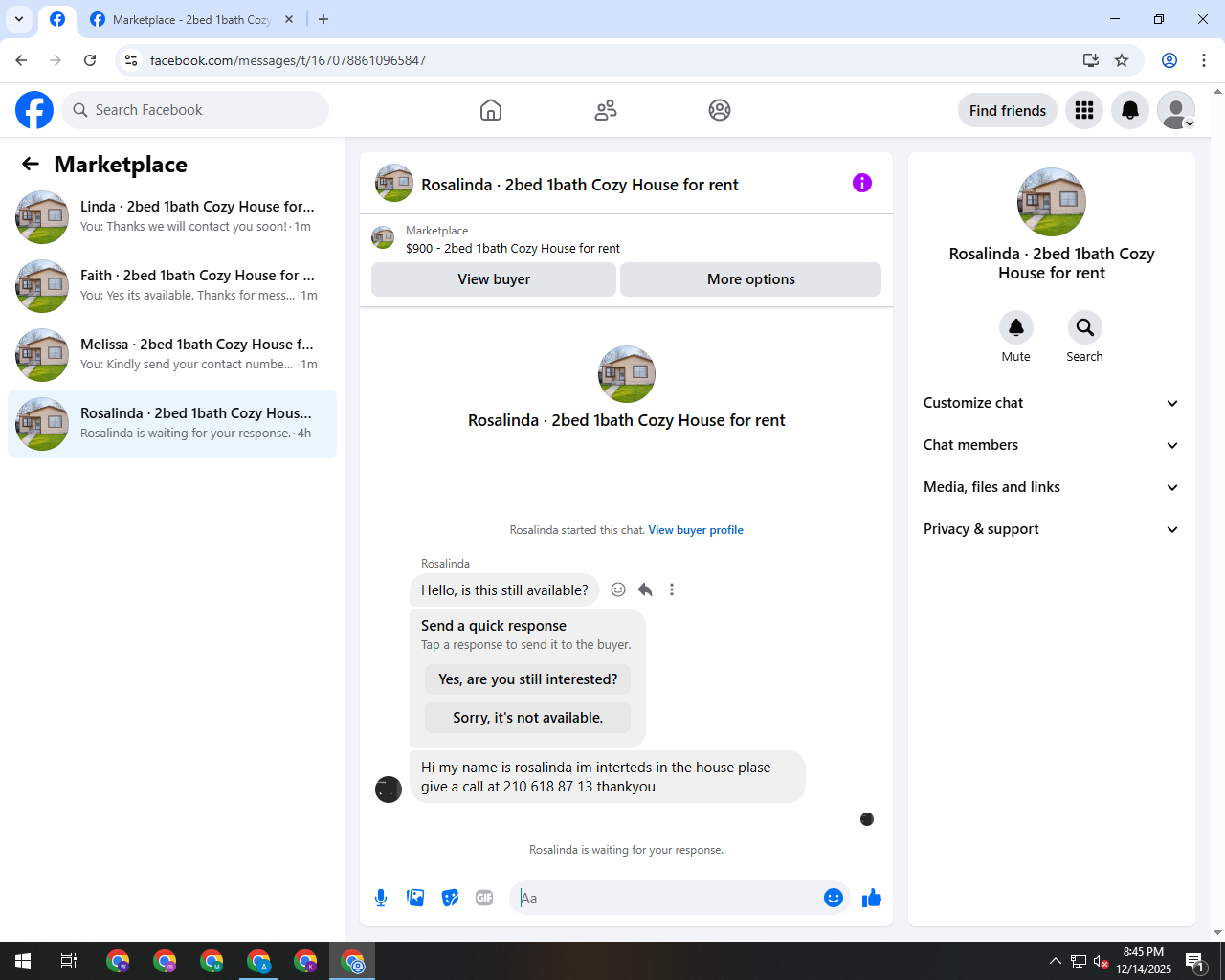
Task: Open the Friends icon in top navigation
Action: click(606, 110)
